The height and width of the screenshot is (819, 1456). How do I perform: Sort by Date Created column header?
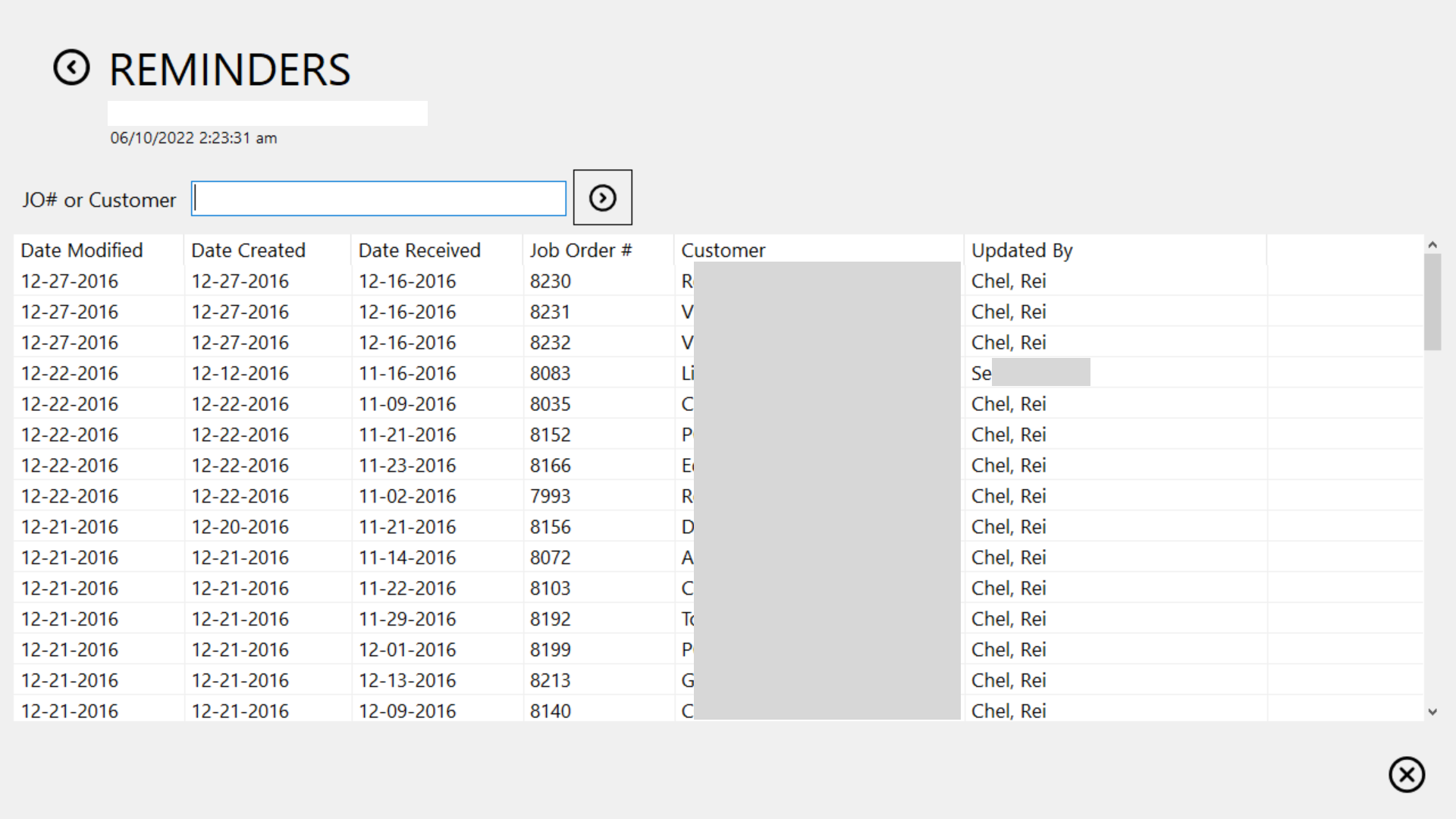pyautogui.click(x=248, y=250)
